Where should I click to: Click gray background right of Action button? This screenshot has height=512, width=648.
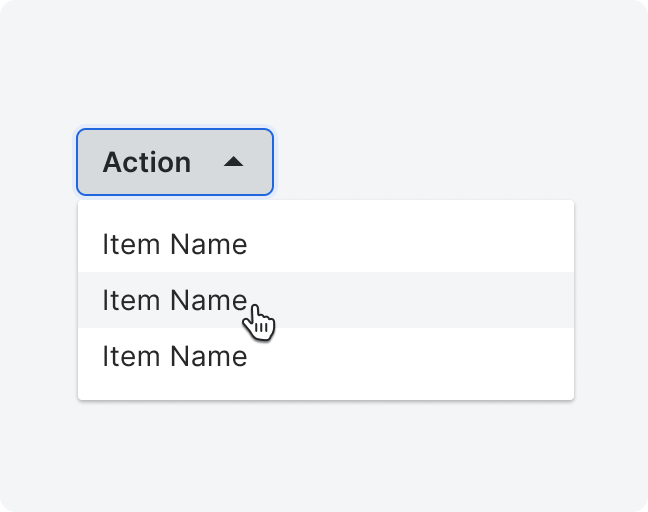[x=455, y=162]
